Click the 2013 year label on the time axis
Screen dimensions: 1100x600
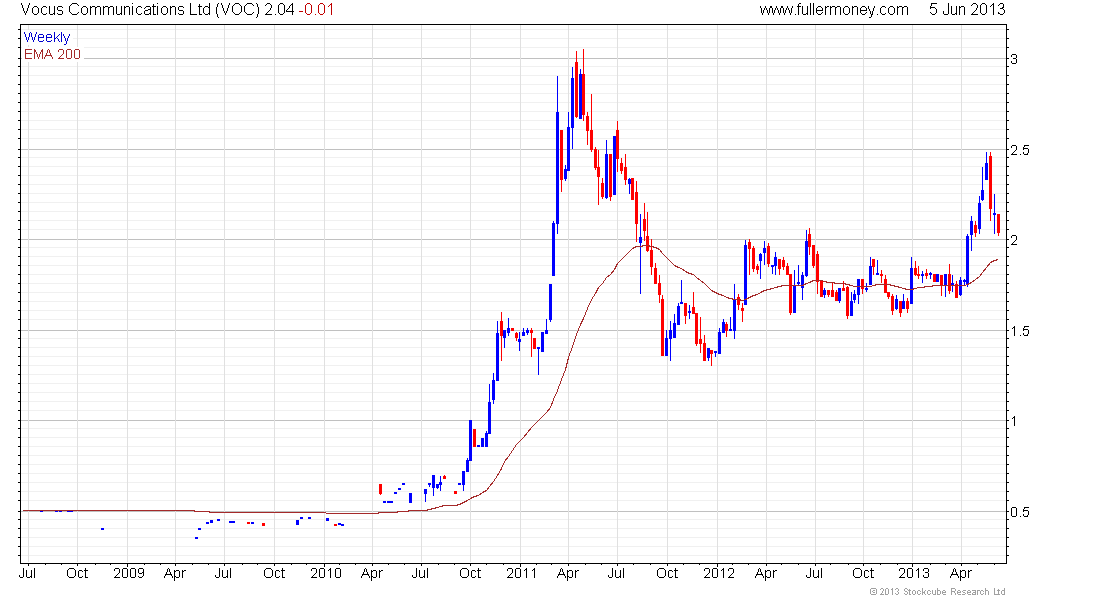pyautogui.click(x=914, y=573)
